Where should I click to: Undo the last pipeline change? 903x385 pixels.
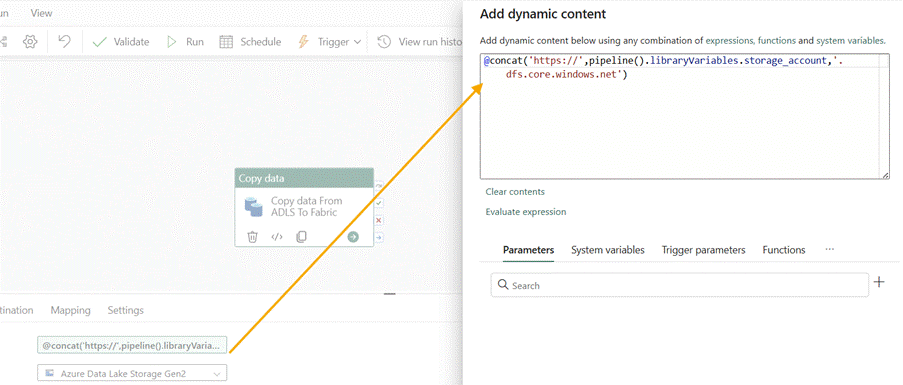point(64,41)
